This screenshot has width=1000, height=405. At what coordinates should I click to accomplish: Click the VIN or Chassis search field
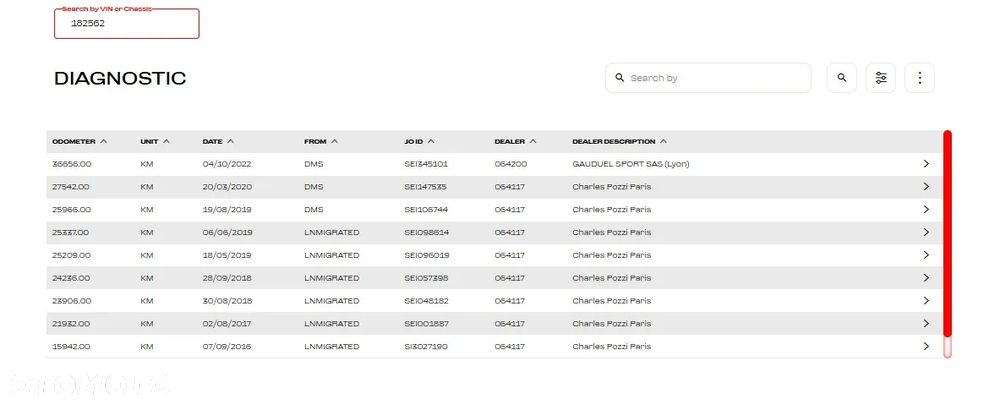tap(127, 24)
